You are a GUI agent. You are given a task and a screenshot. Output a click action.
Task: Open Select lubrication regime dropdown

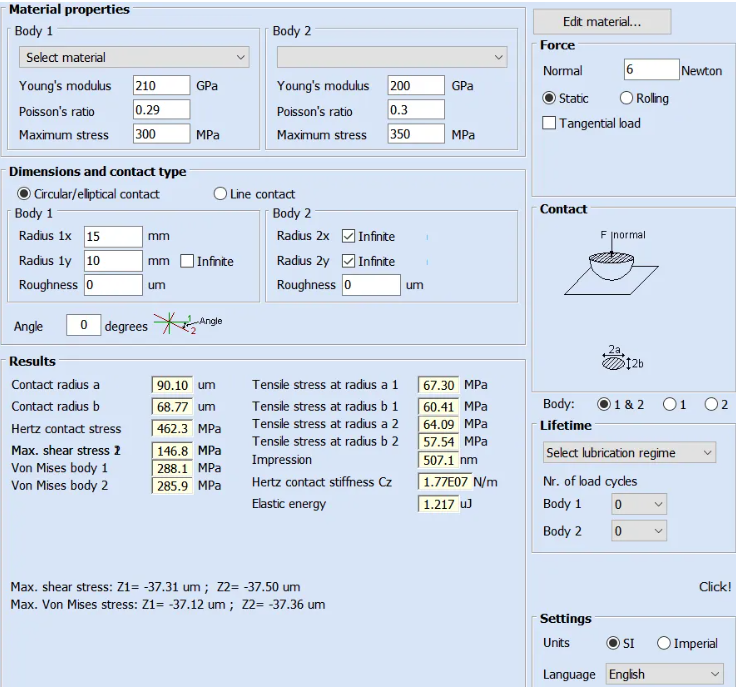[x=629, y=453]
